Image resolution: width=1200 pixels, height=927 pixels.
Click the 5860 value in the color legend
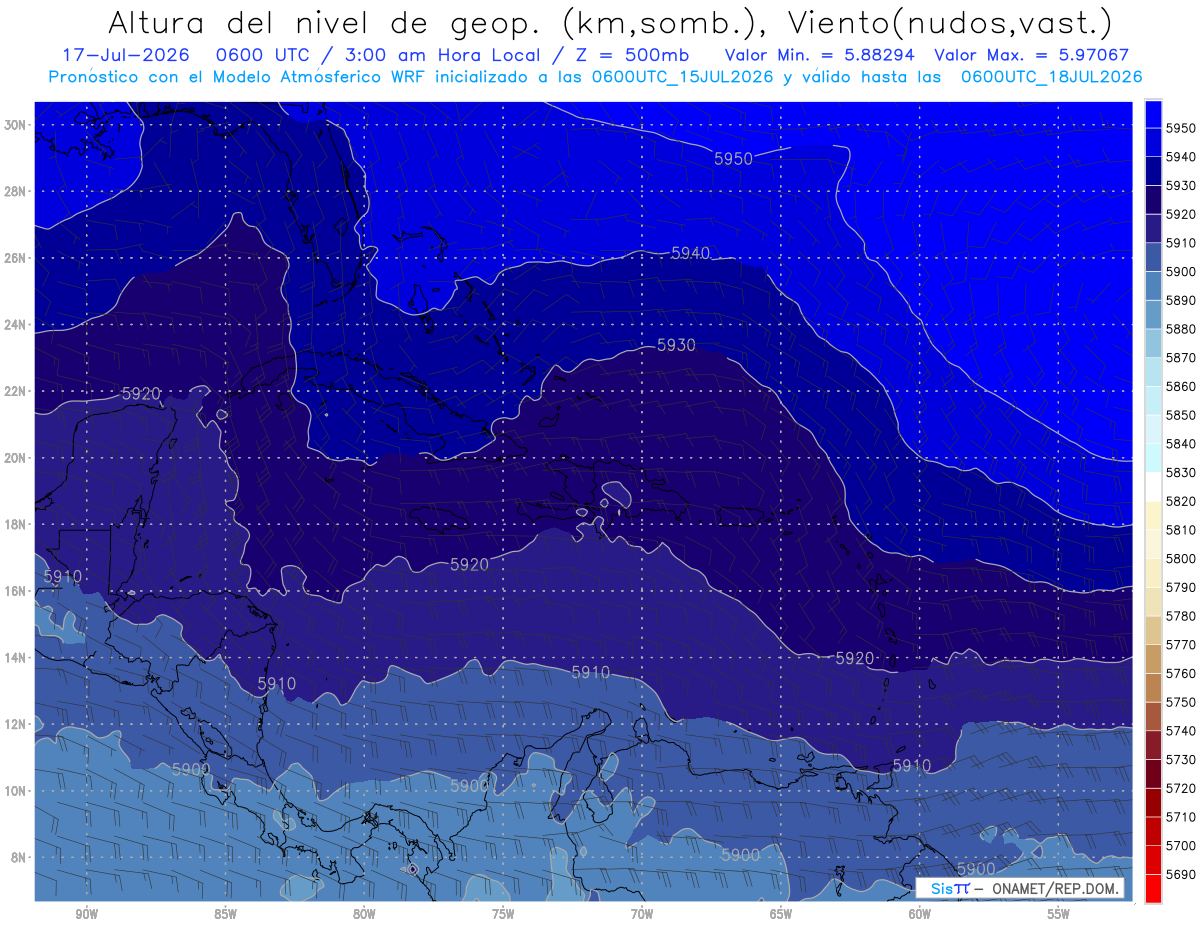(x=1180, y=387)
